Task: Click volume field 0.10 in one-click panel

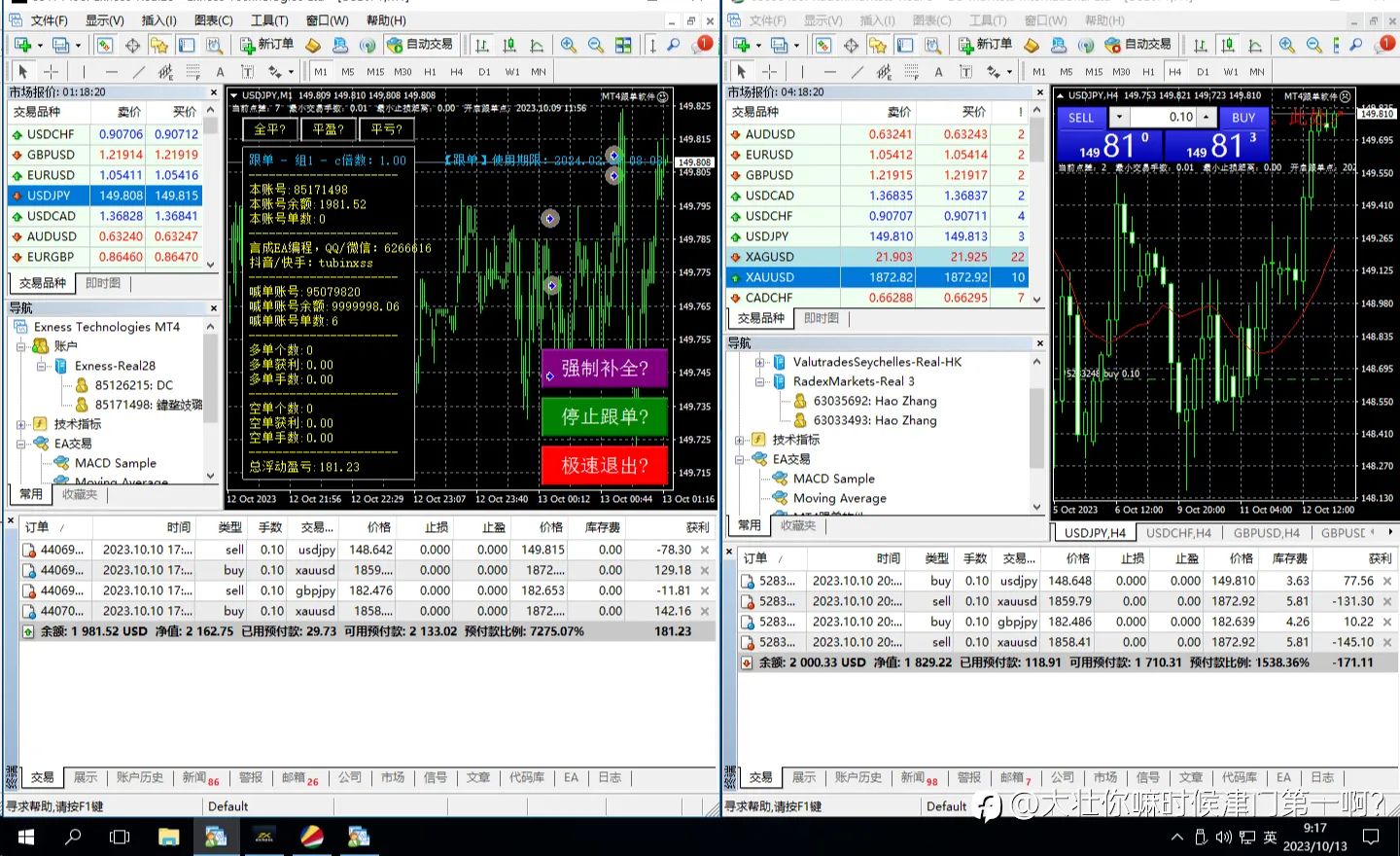Action: pyautogui.click(x=1163, y=117)
